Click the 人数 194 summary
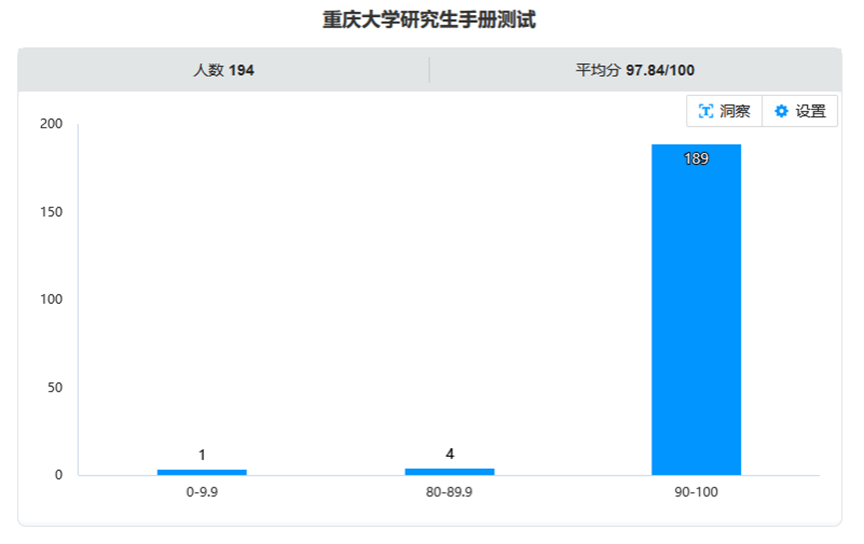The image size is (864, 544). click(223, 70)
